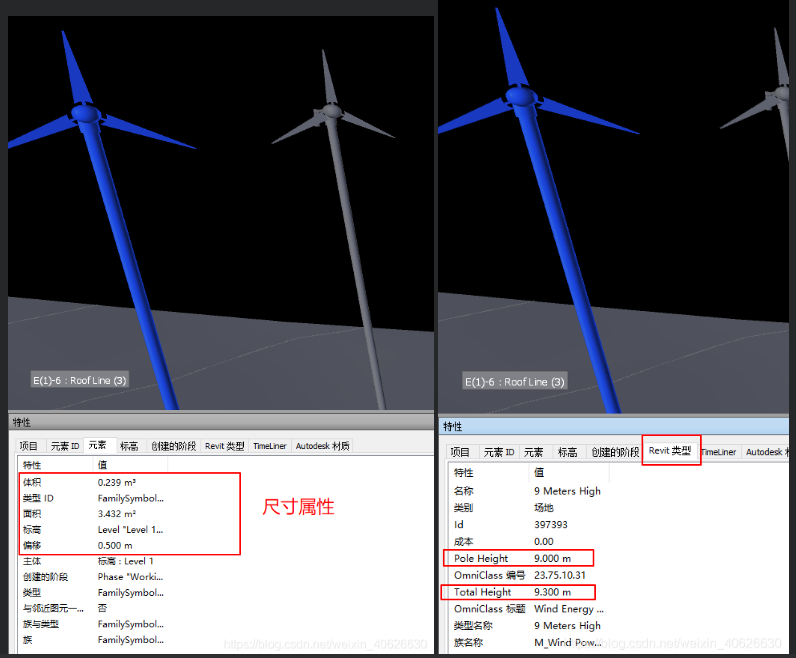Open 项目 tab in the right properties panel
The height and width of the screenshot is (658, 796).
[x=459, y=453]
